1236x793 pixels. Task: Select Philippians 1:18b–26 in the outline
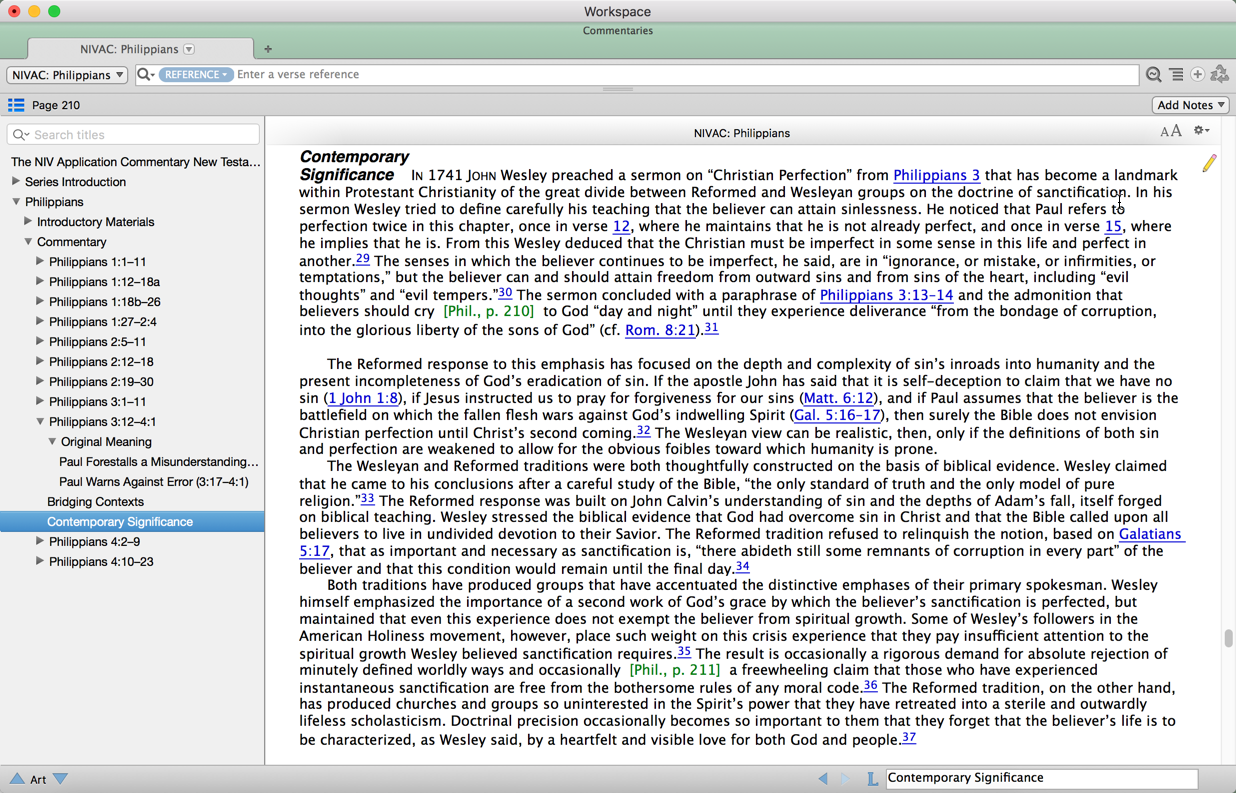tap(105, 302)
